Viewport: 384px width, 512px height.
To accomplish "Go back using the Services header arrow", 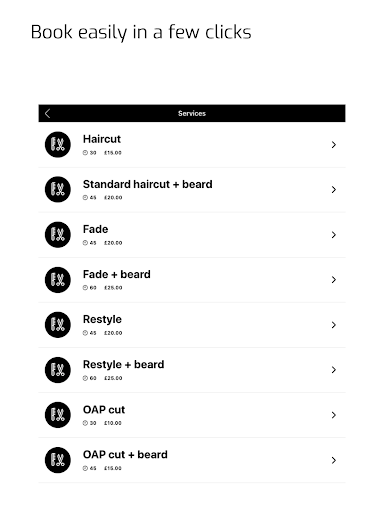I will point(47,113).
